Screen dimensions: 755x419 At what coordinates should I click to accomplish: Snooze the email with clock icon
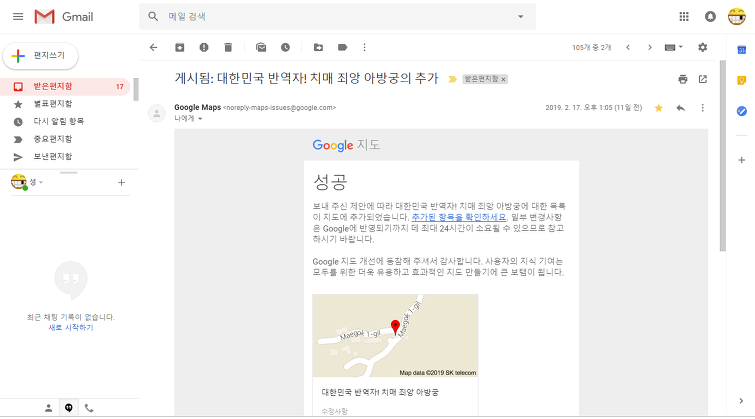(x=286, y=47)
